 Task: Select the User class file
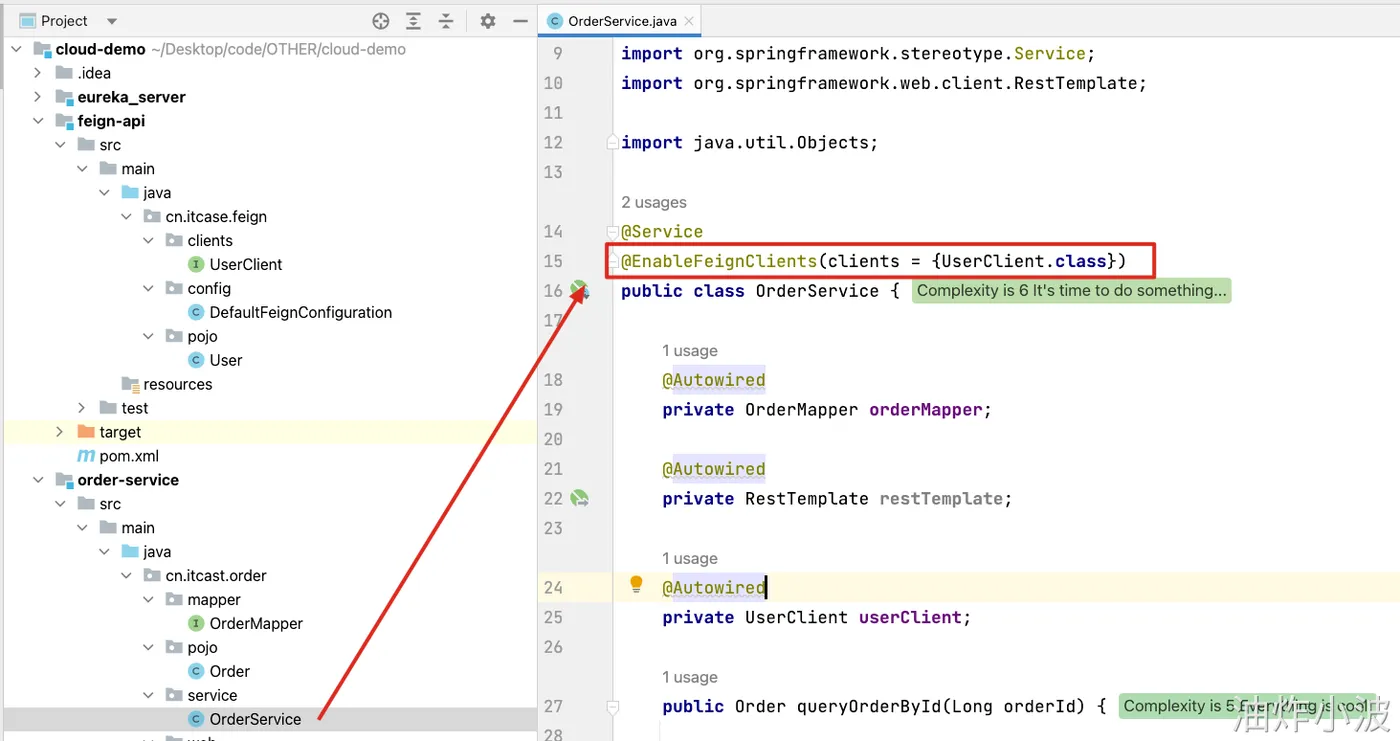tap(225, 360)
